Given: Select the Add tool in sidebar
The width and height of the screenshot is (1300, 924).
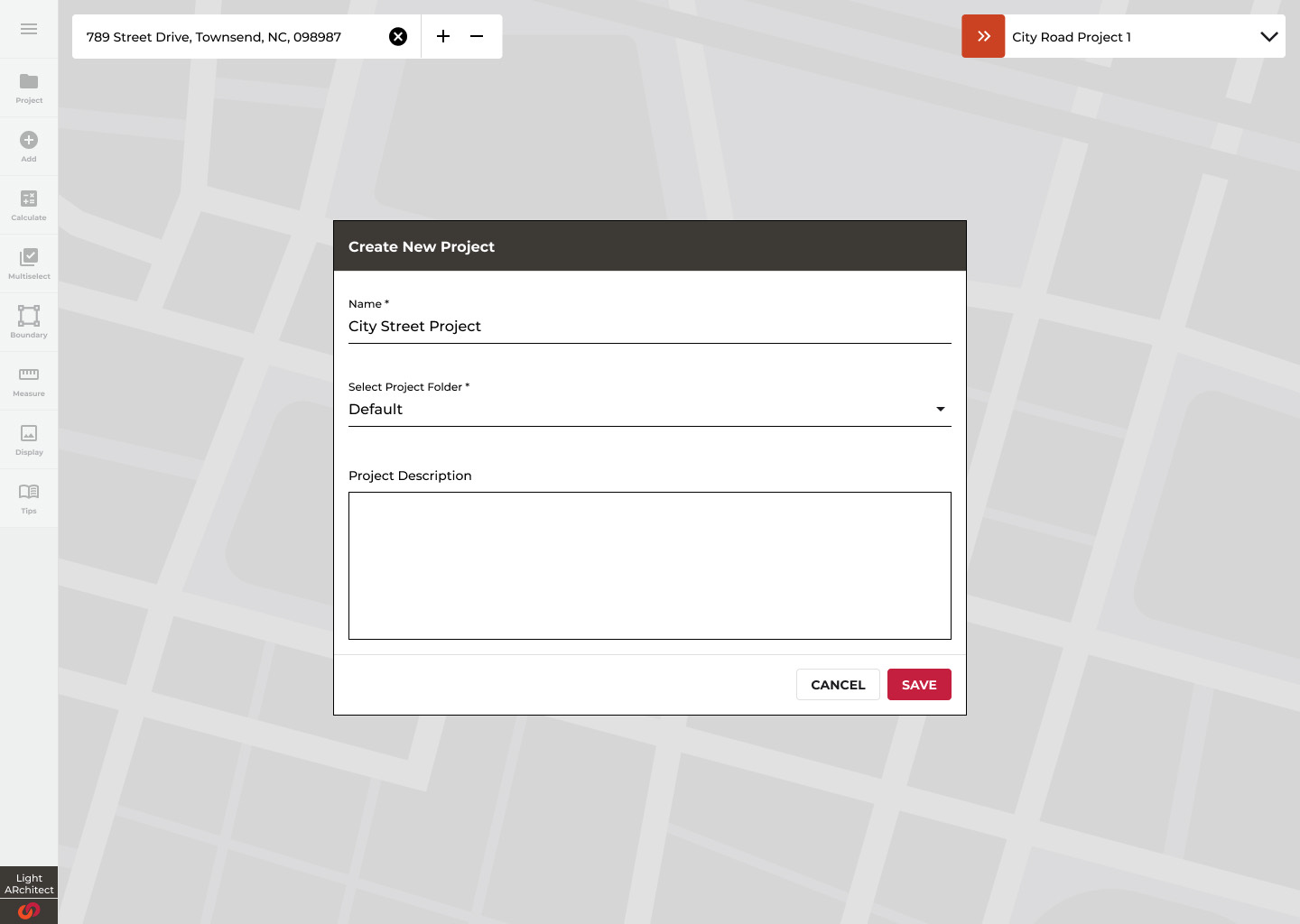Looking at the screenshot, I should click(29, 147).
